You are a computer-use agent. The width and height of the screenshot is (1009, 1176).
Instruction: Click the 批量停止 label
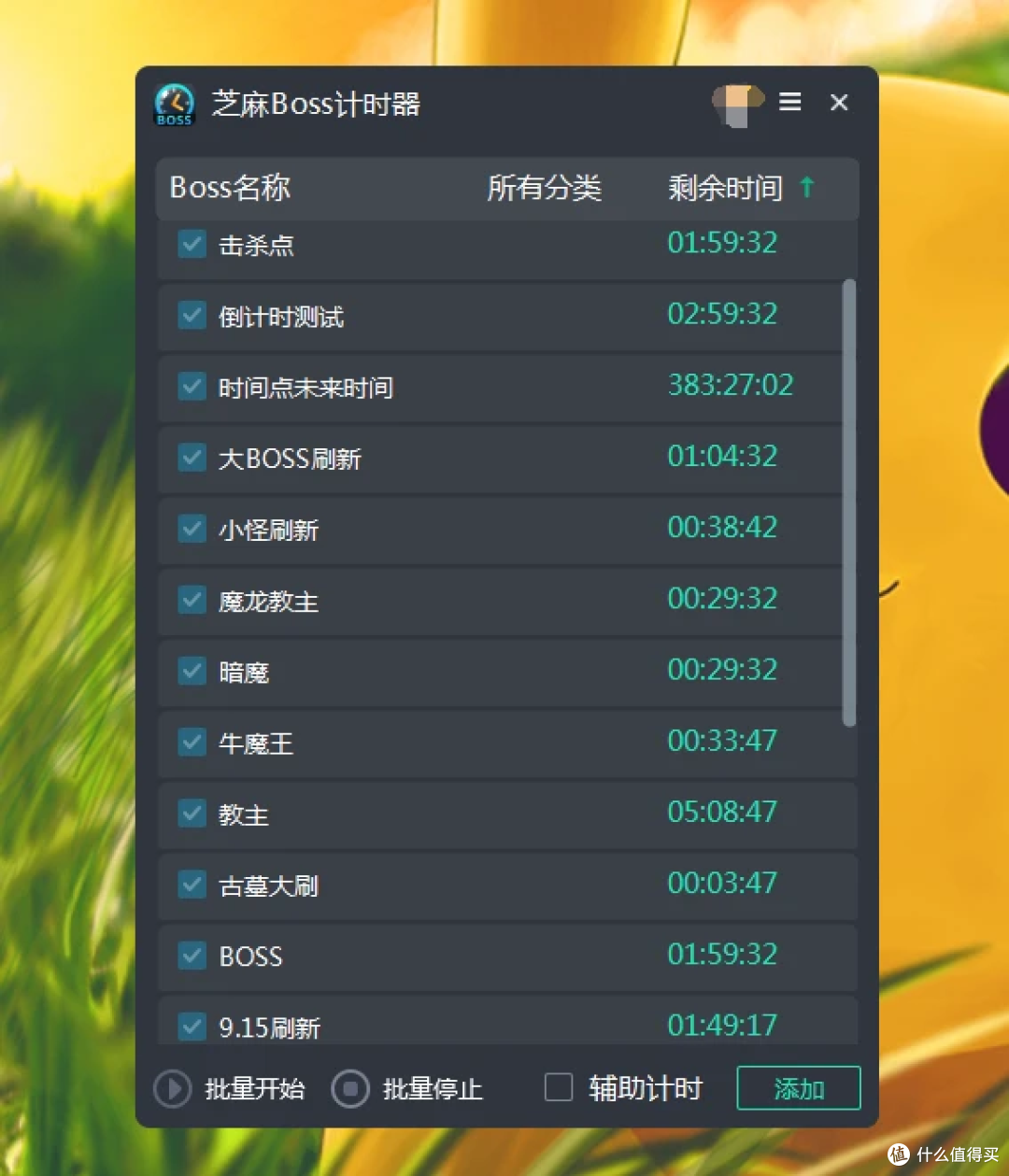(x=433, y=1089)
